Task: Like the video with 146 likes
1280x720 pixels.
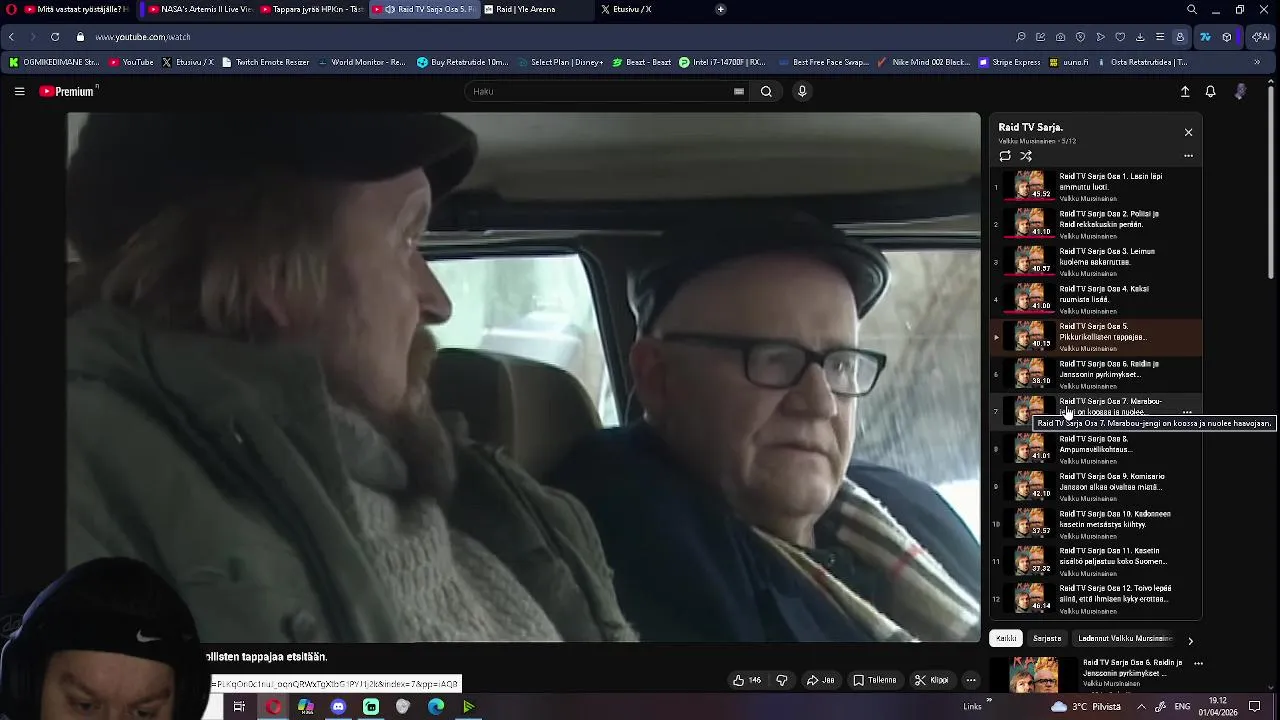Action: pyautogui.click(x=747, y=680)
